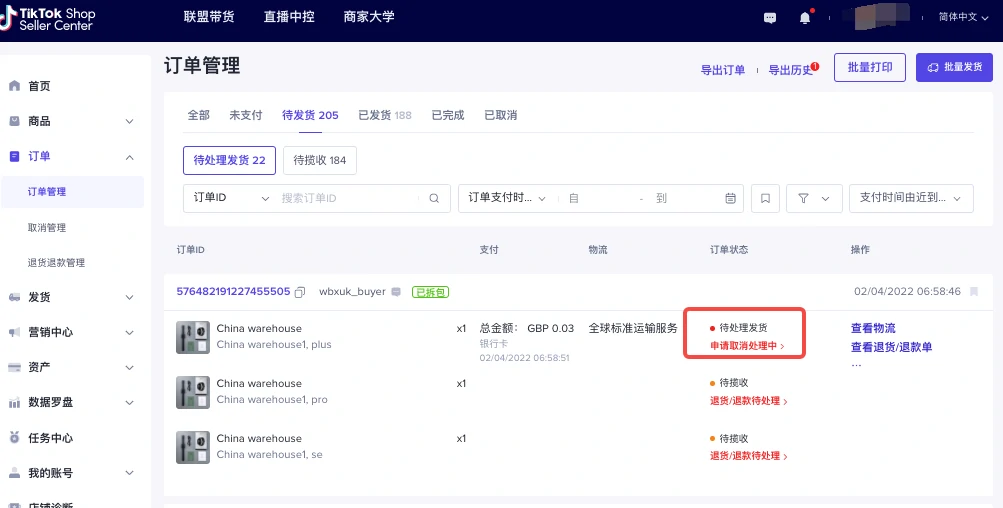Image resolution: width=1003 pixels, height=508 pixels.
Task: Open the 支付时间由近到 sort dropdown
Action: coord(910,198)
